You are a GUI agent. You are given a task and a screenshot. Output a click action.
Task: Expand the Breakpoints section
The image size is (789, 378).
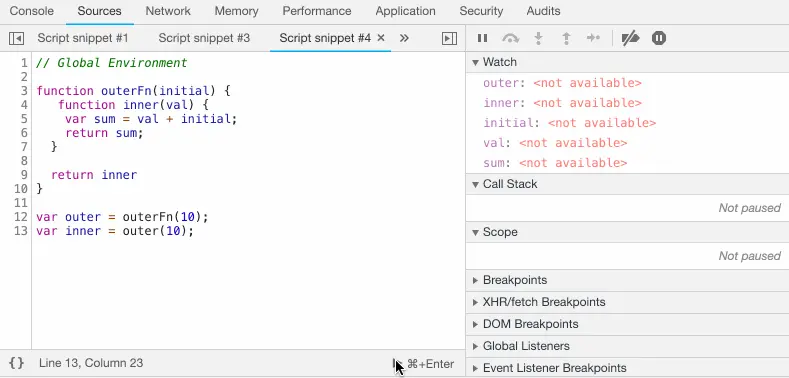coord(627,280)
